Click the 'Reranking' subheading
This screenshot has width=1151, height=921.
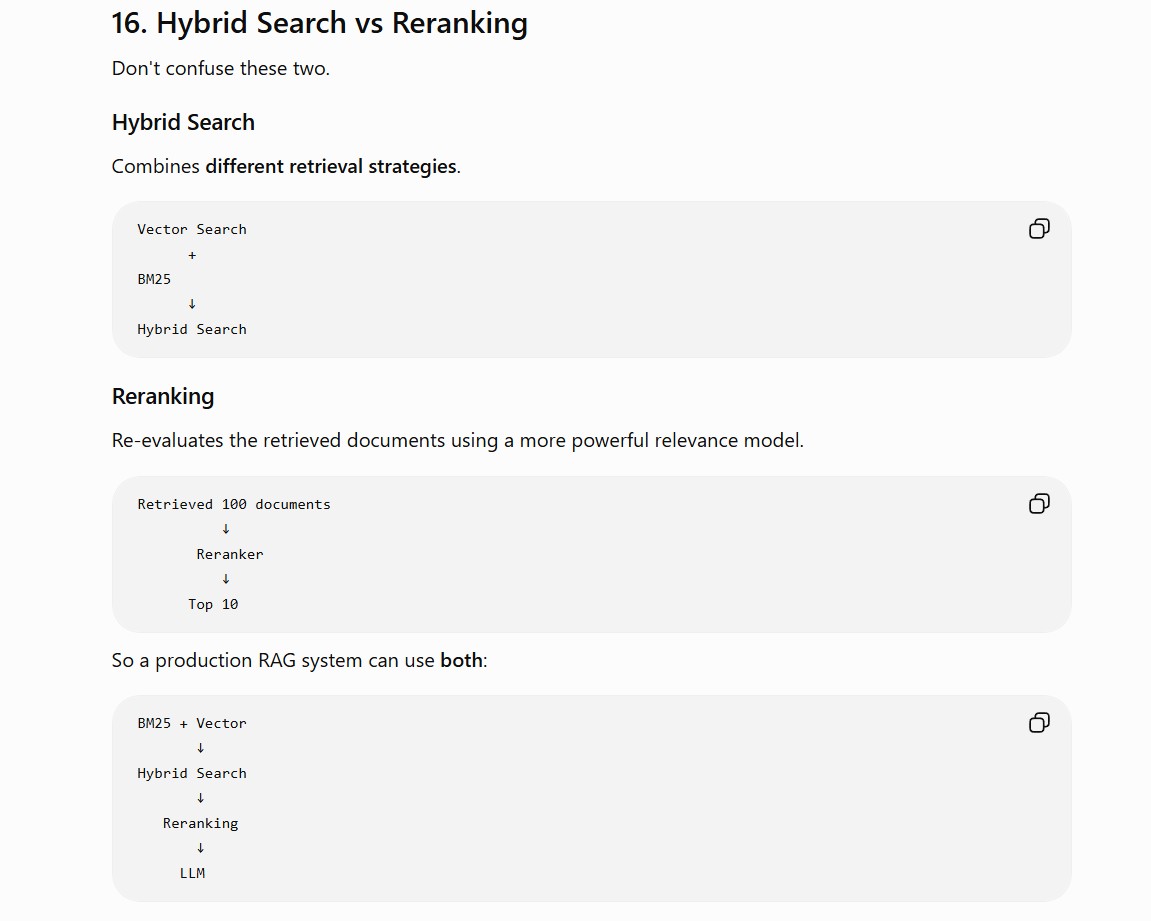point(163,396)
